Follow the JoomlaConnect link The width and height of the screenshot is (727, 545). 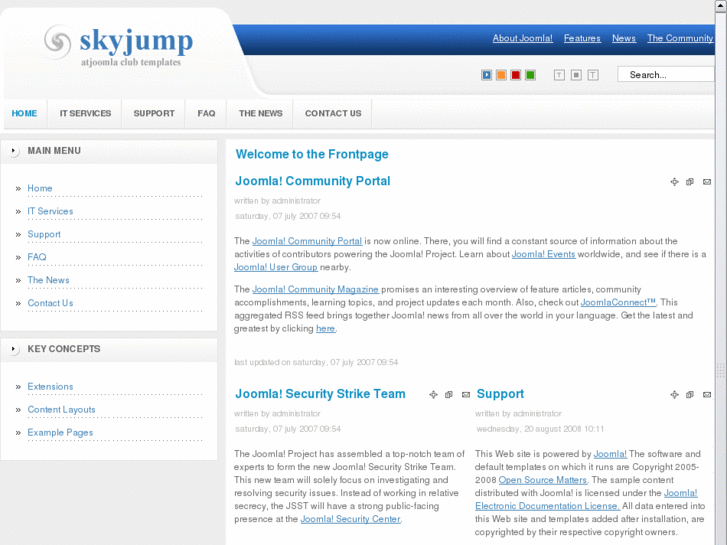619,302
